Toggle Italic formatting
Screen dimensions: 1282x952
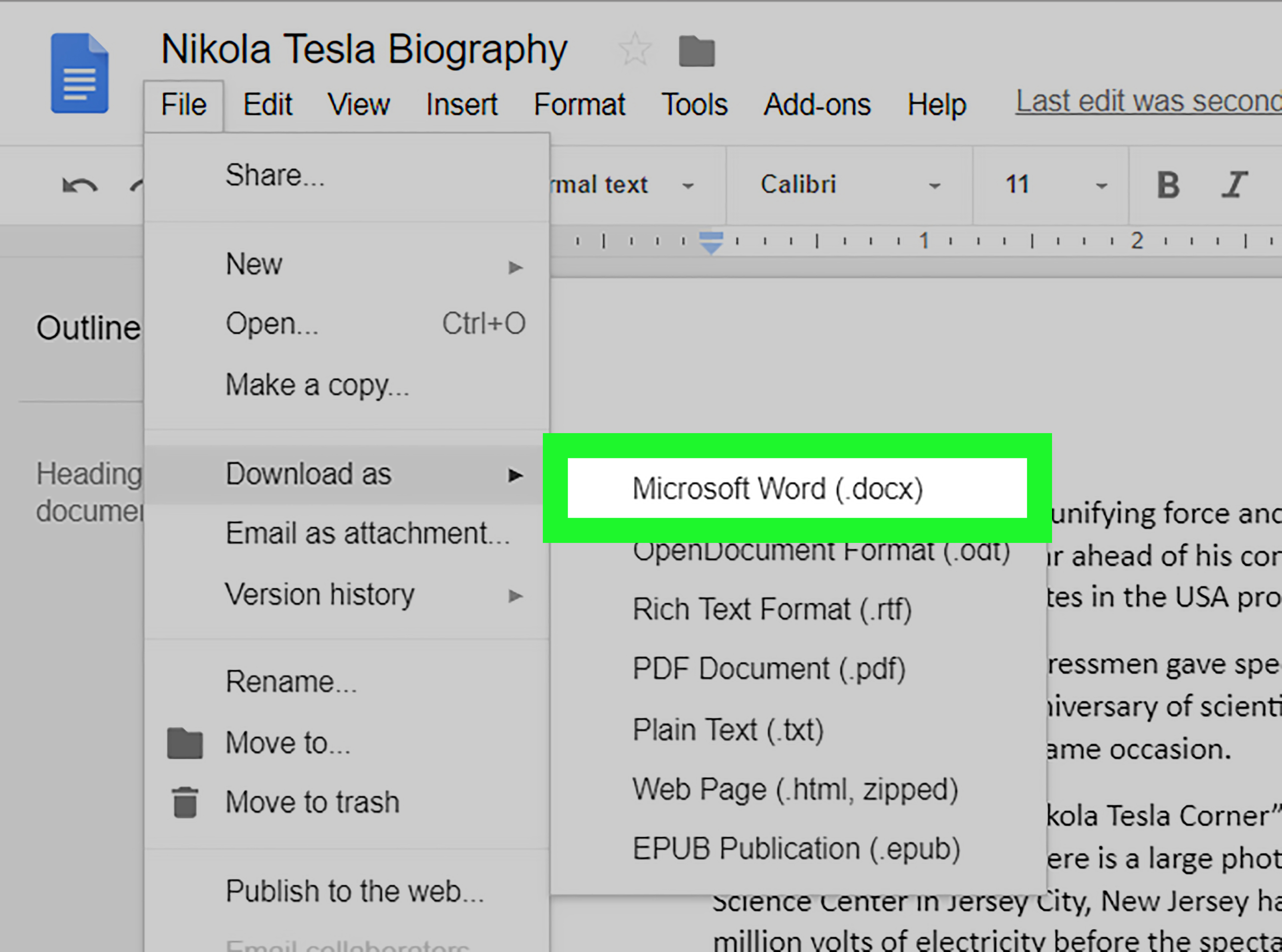(1234, 185)
